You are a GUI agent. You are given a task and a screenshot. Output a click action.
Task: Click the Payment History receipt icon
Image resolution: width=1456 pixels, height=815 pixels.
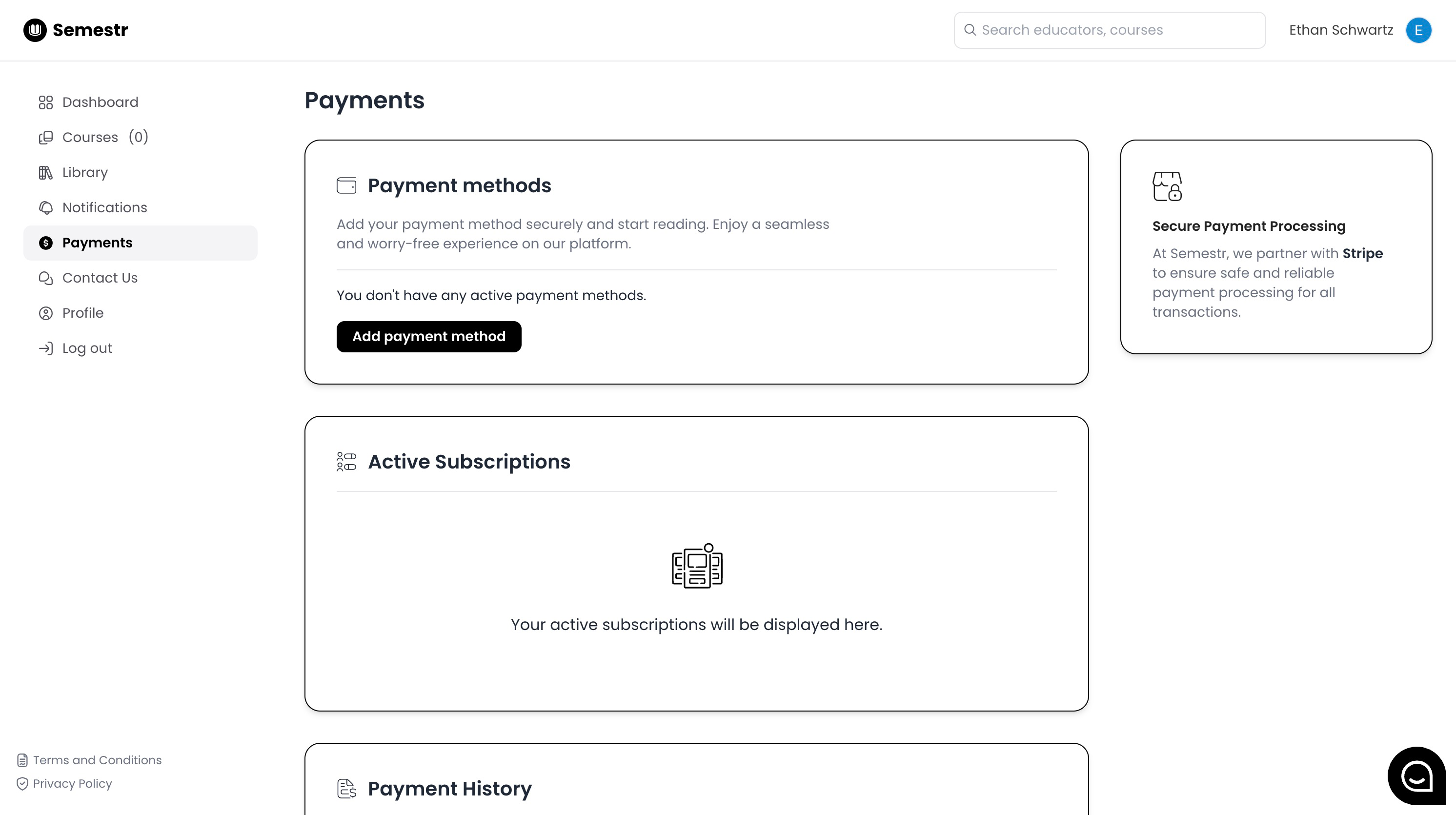(346, 789)
